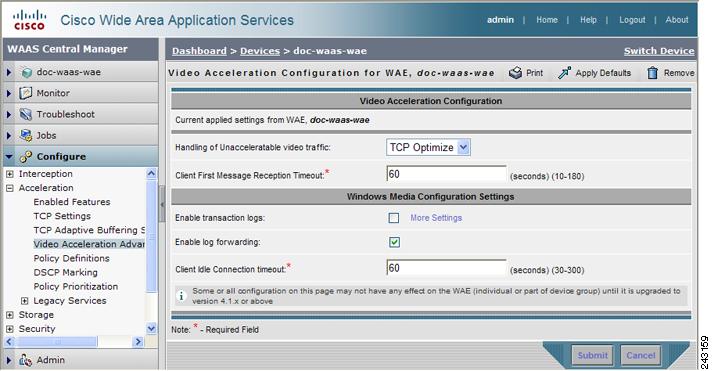Click the Configure gears icon

click(26, 157)
